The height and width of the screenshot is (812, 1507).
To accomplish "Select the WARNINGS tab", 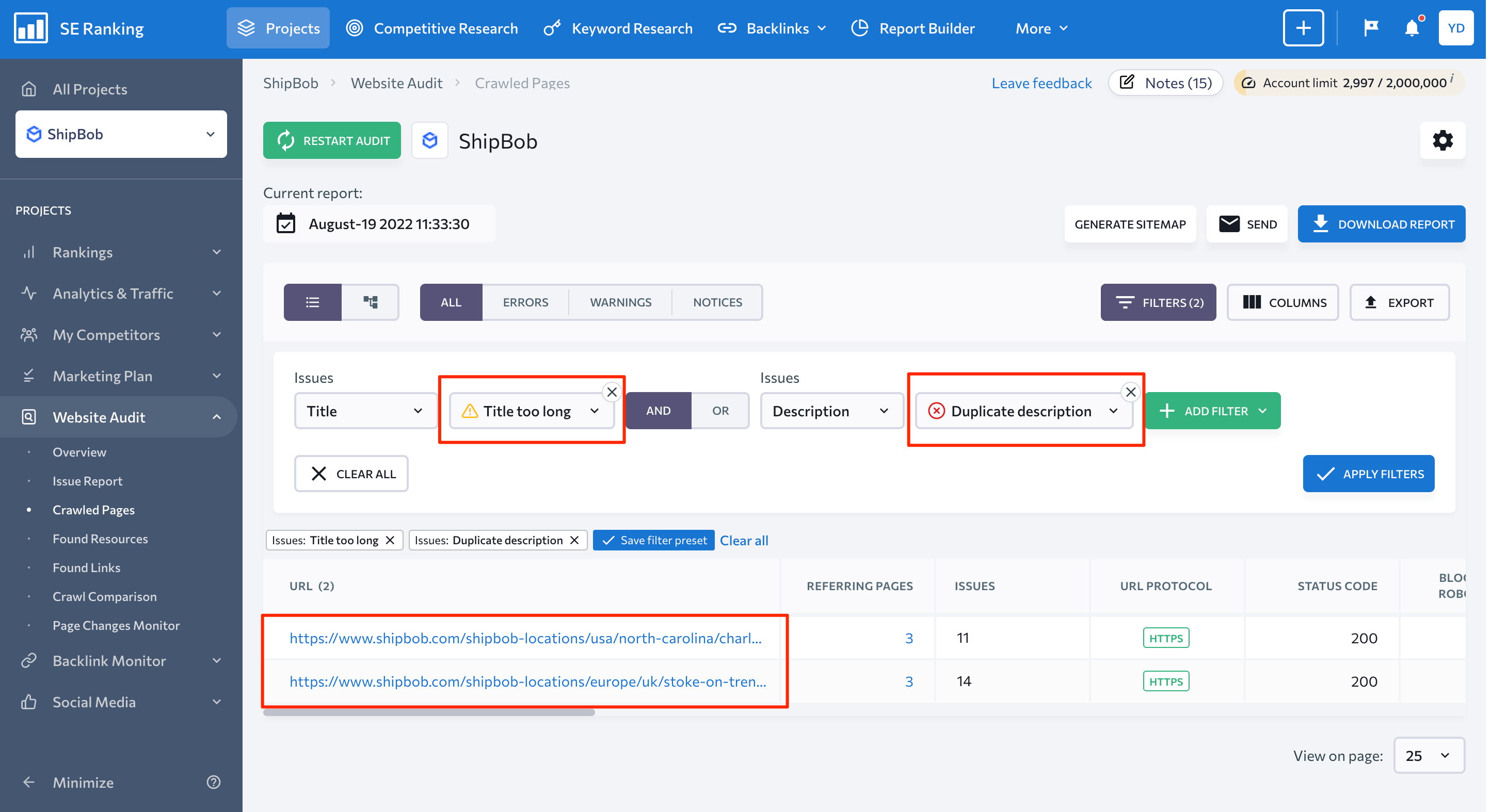I will click(620, 302).
